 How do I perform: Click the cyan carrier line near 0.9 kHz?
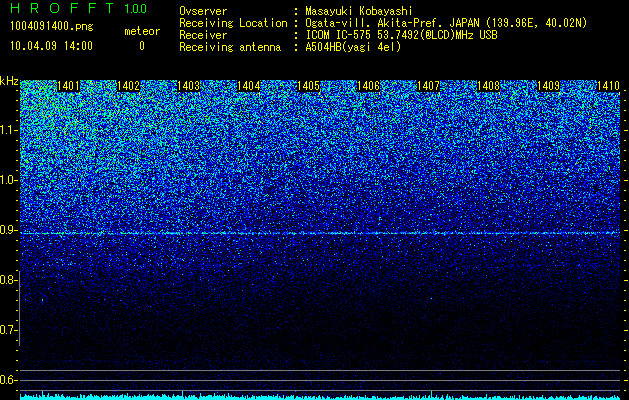(320, 233)
